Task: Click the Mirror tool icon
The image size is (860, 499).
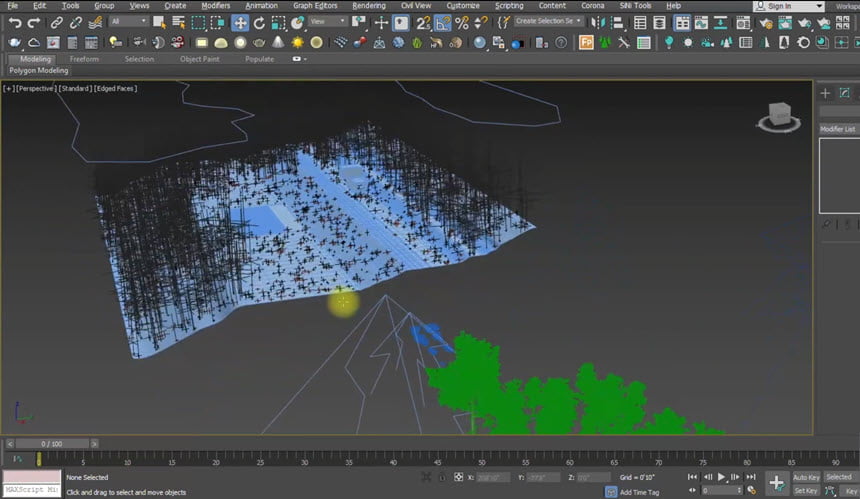Action: (598, 23)
